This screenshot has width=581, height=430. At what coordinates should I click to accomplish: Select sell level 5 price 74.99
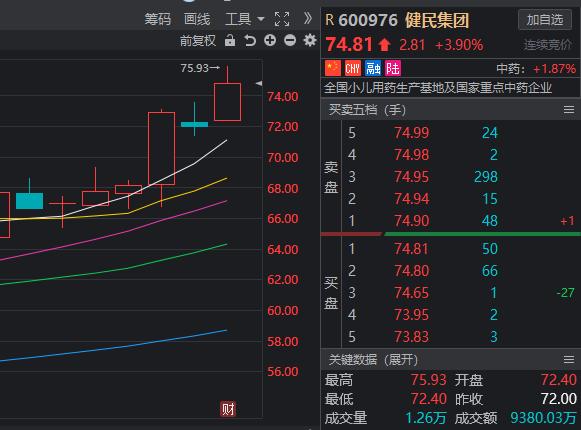(x=411, y=133)
